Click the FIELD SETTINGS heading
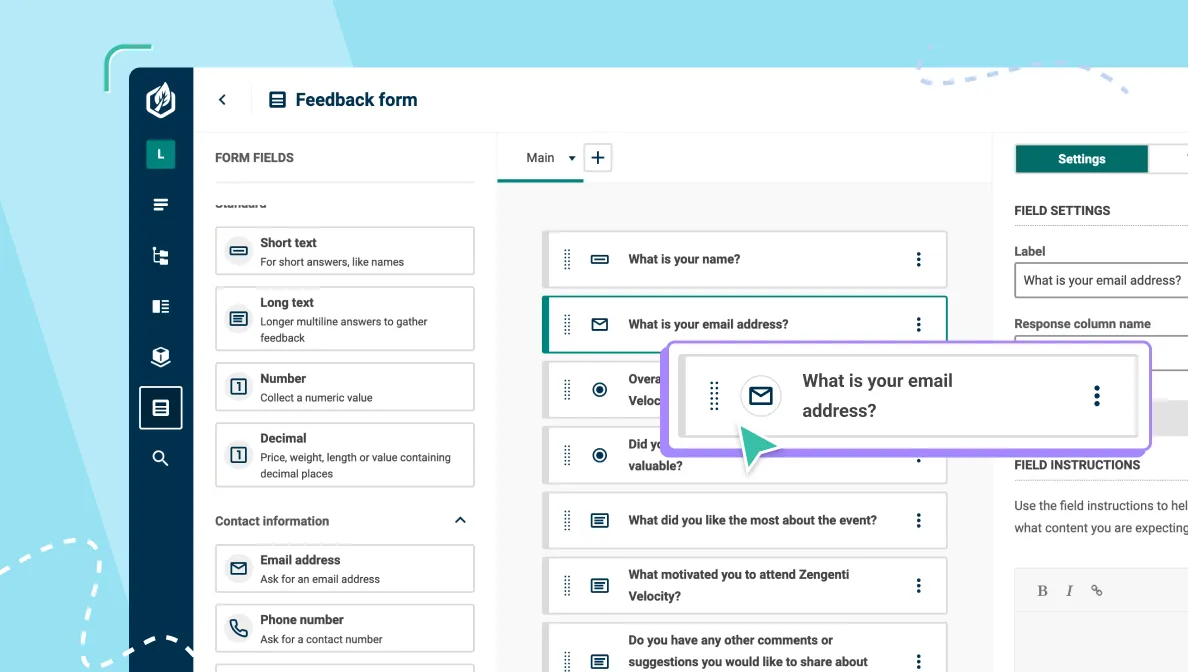Image resolution: width=1188 pixels, height=672 pixels. coord(1062,211)
